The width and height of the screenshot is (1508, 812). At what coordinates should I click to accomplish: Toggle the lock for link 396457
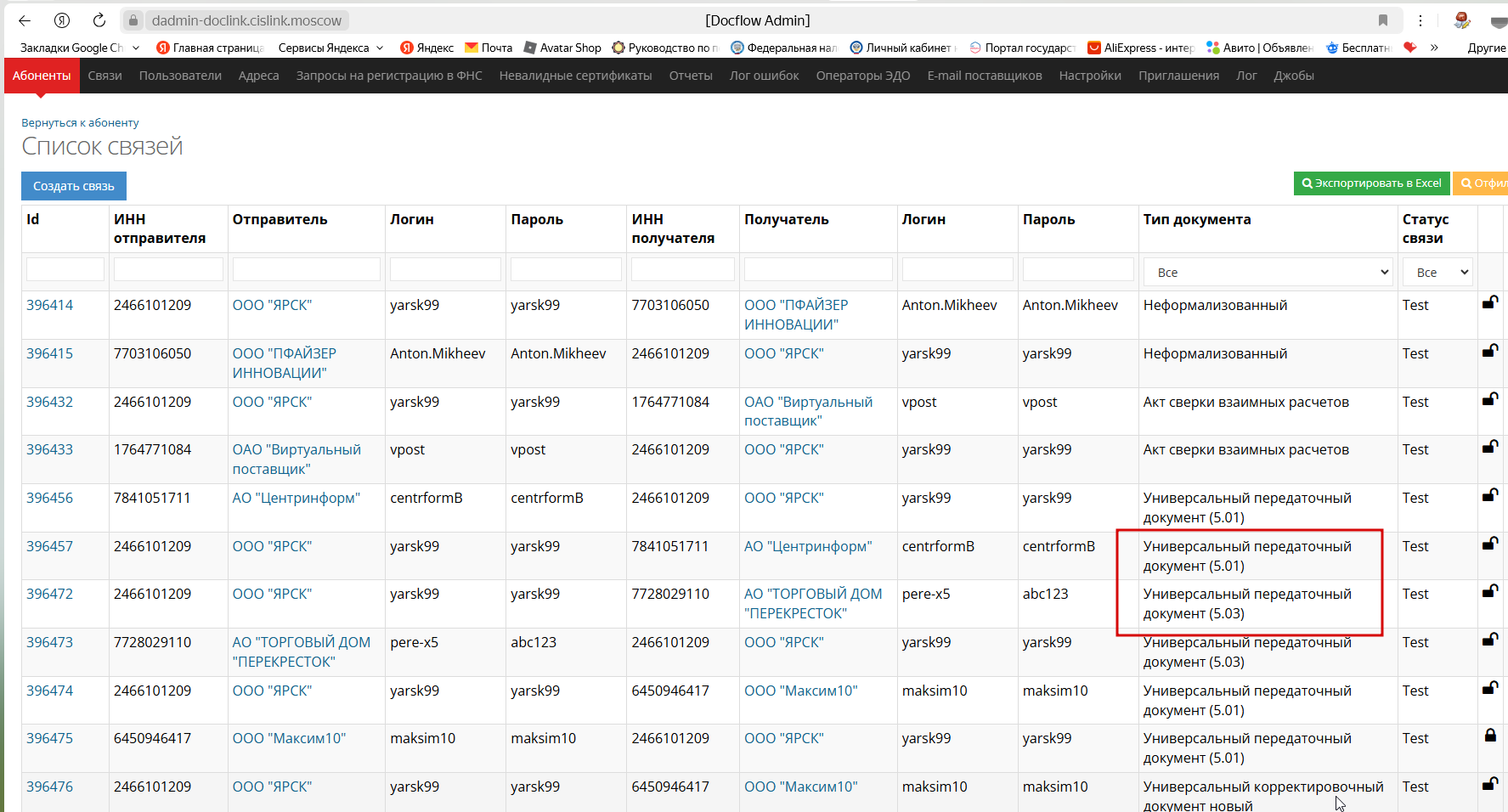tap(1490, 543)
